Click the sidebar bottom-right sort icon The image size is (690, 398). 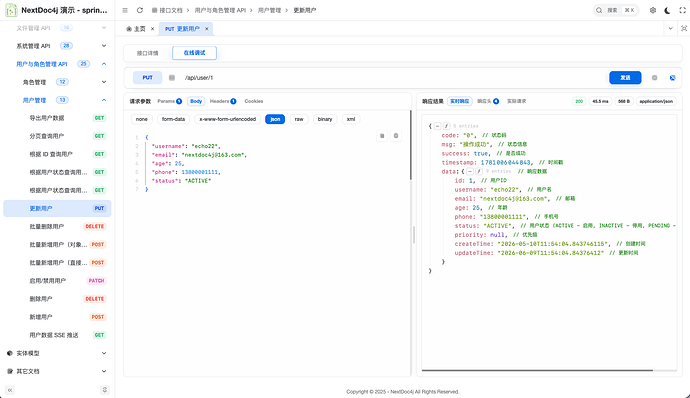click(x=105, y=390)
